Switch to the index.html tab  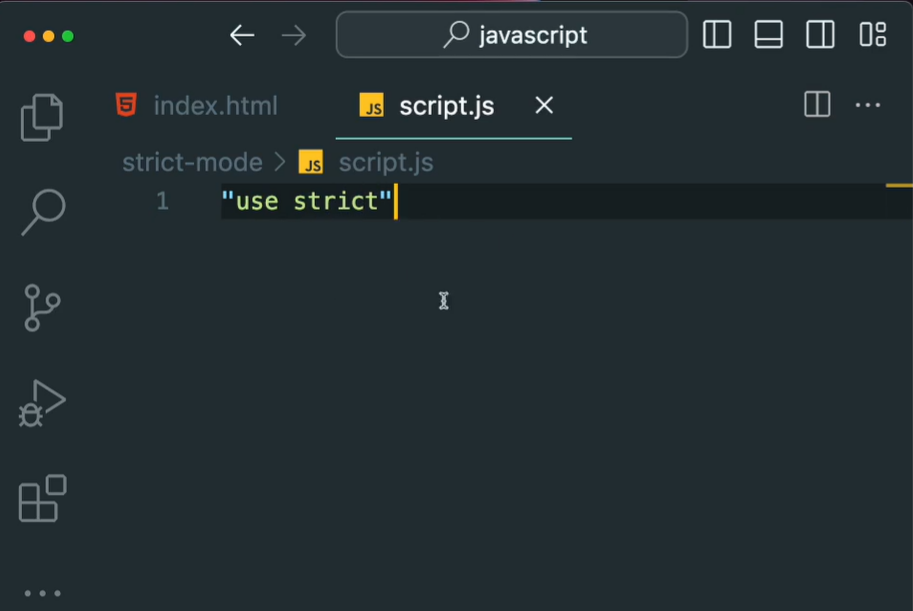click(x=215, y=106)
